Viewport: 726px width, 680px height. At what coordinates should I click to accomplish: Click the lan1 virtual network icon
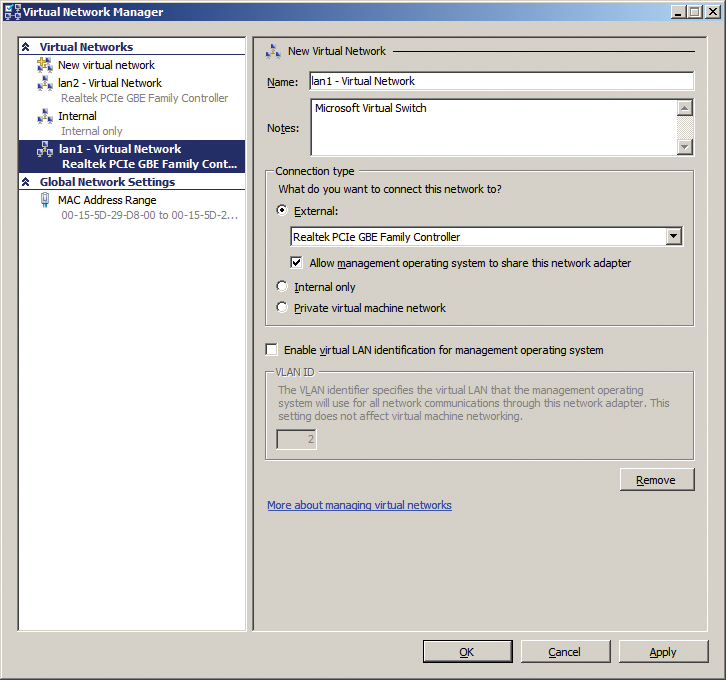coord(45,149)
